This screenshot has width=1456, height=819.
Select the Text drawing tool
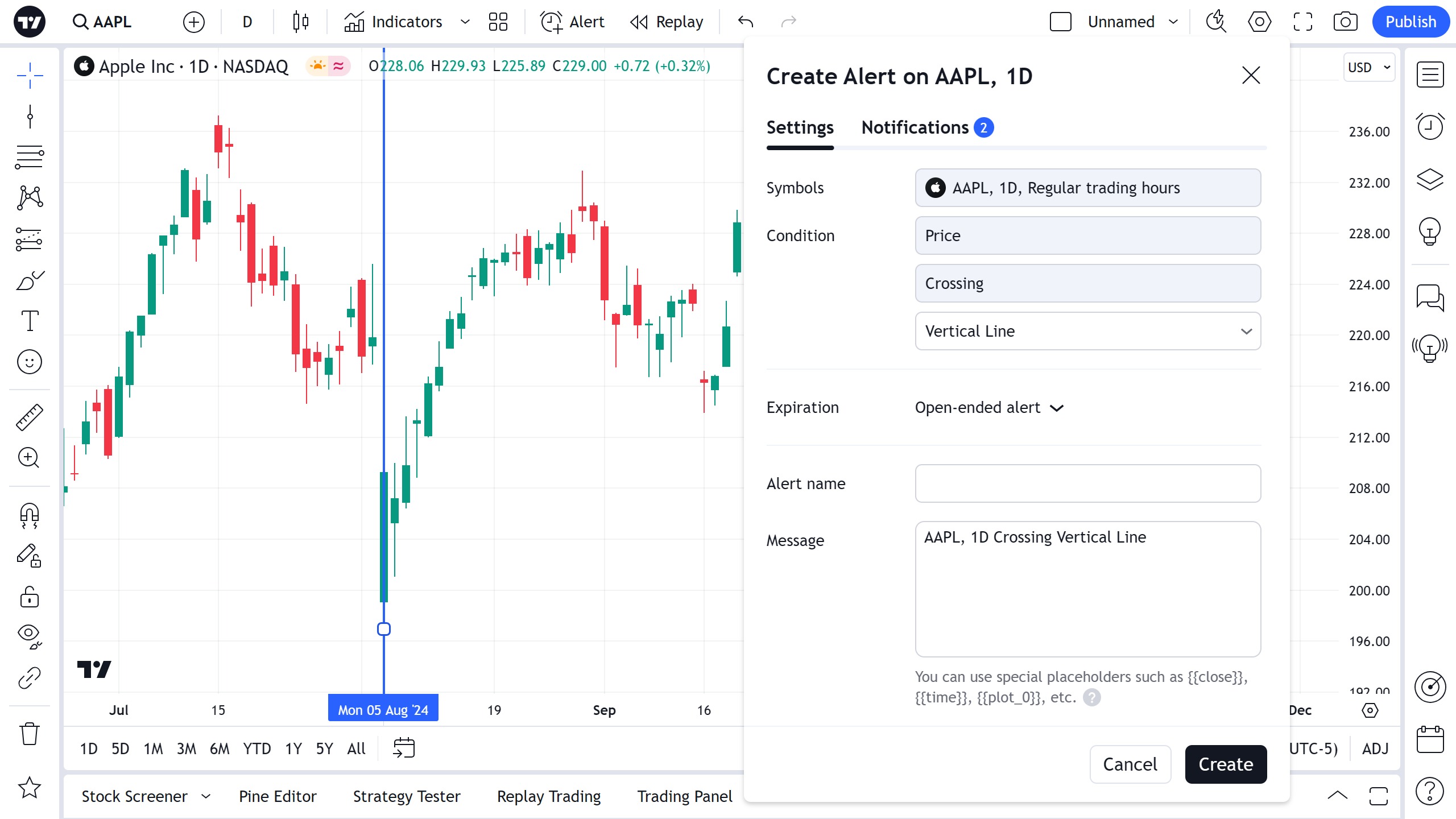(x=30, y=321)
